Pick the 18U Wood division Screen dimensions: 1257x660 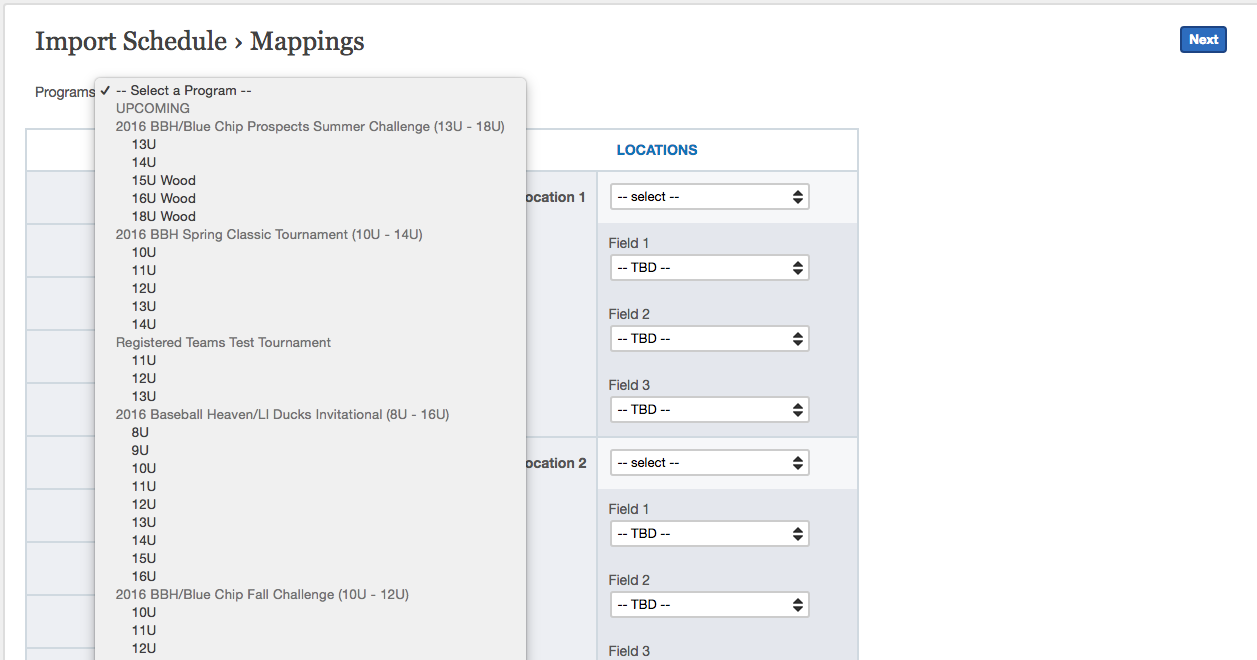(x=310, y=216)
